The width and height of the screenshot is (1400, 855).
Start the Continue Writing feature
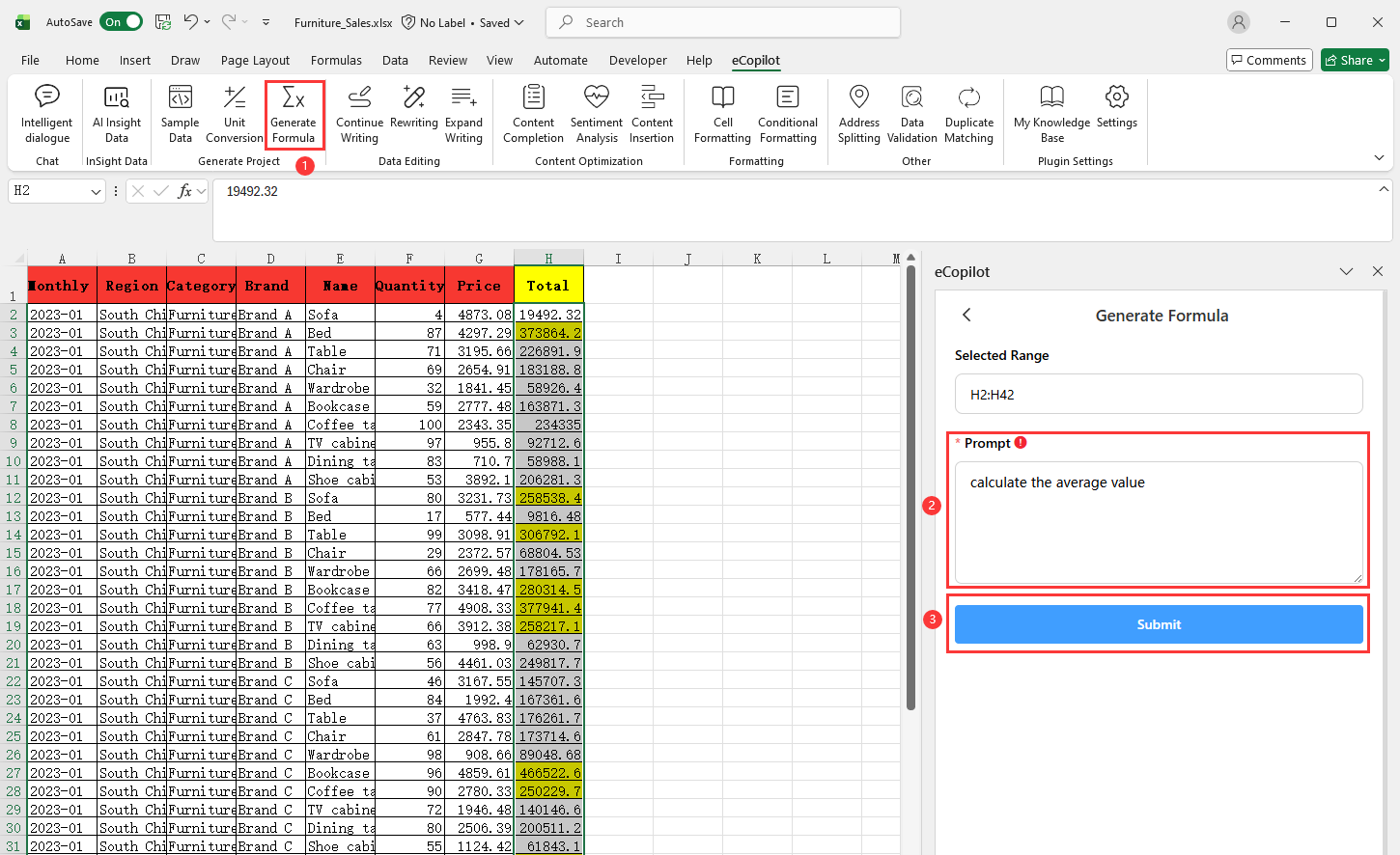pos(359,114)
